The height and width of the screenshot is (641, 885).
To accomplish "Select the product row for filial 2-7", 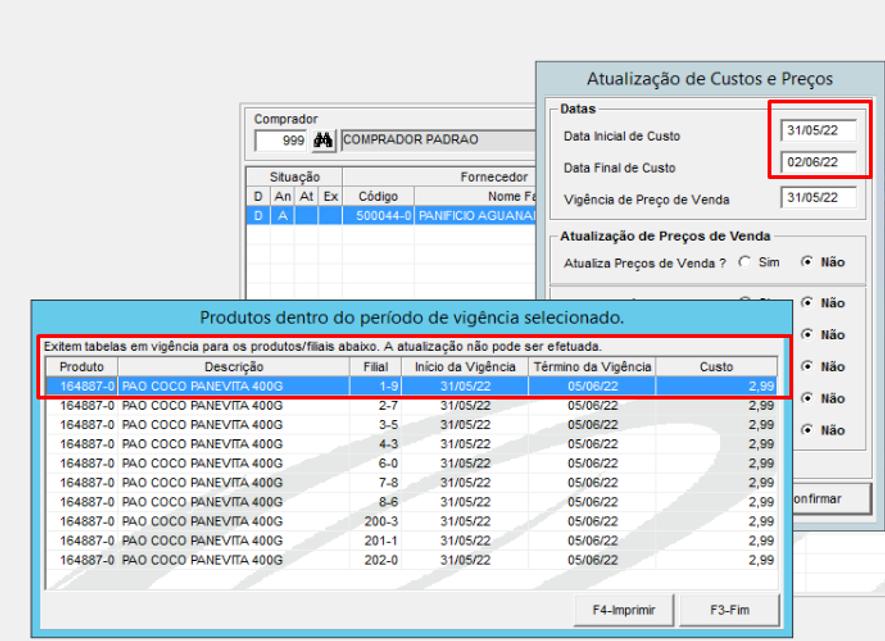I will pyautogui.click(x=411, y=405).
